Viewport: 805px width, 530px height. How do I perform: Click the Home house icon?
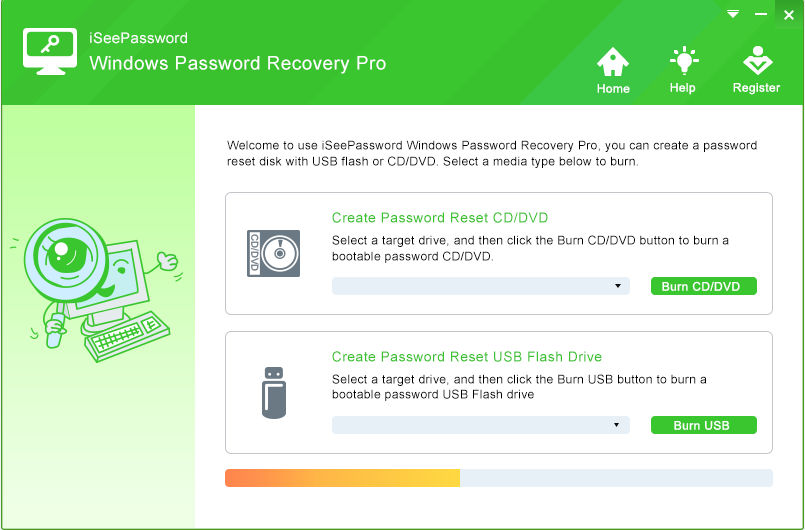click(x=612, y=62)
